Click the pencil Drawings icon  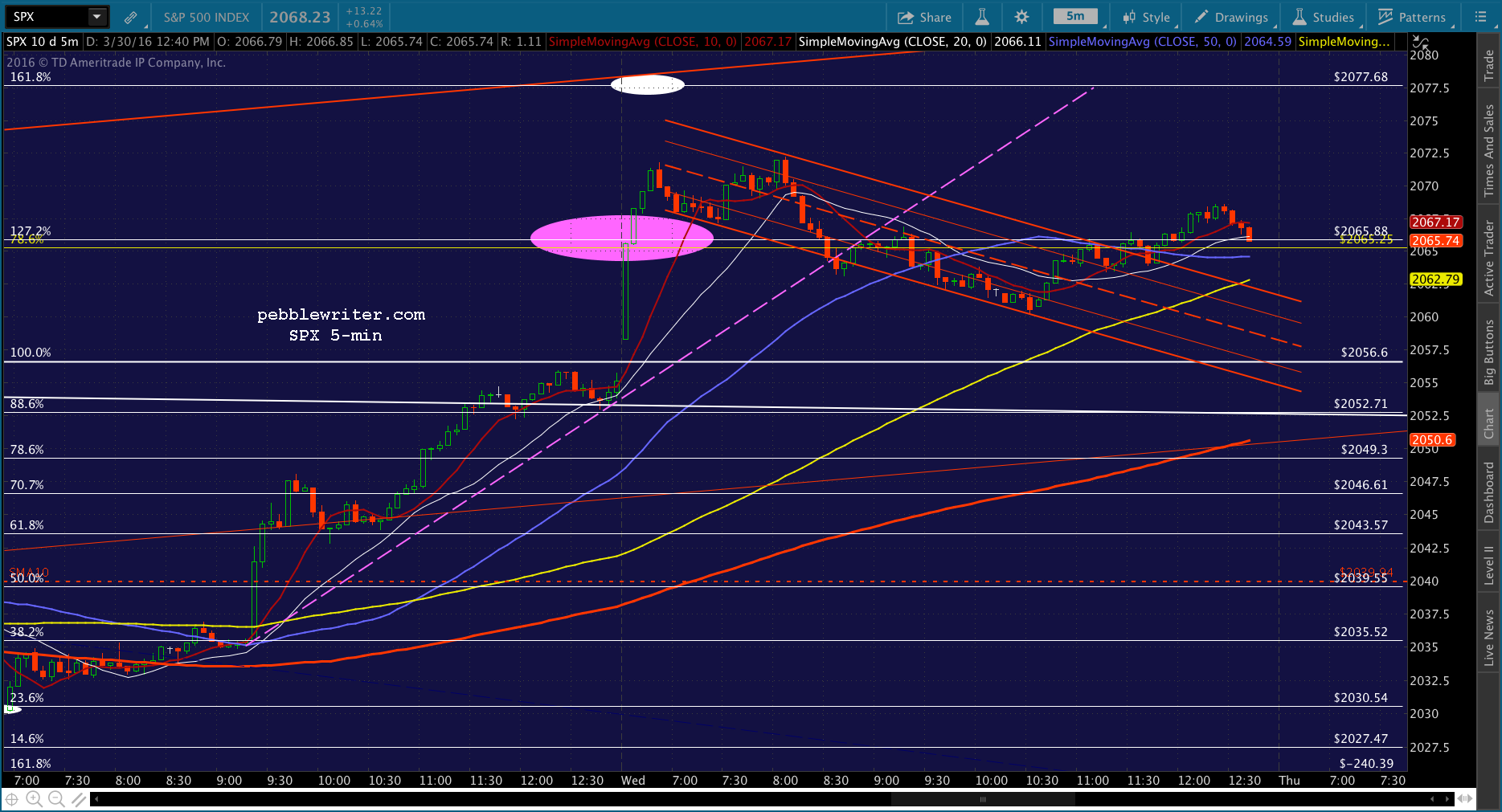tap(1201, 17)
